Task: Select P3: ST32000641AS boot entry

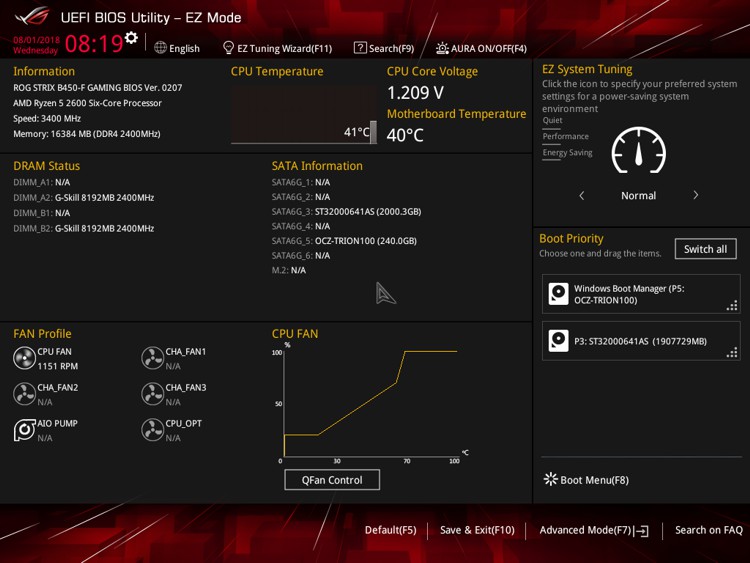Action: tap(641, 341)
